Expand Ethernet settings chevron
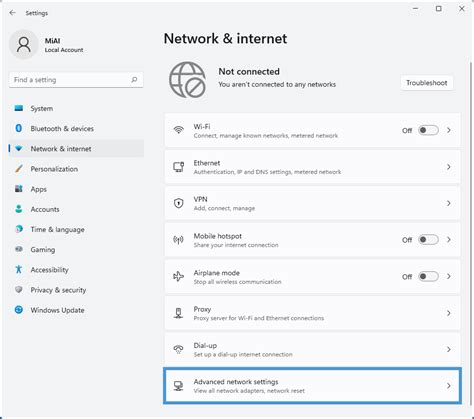474x419 pixels. (449, 167)
